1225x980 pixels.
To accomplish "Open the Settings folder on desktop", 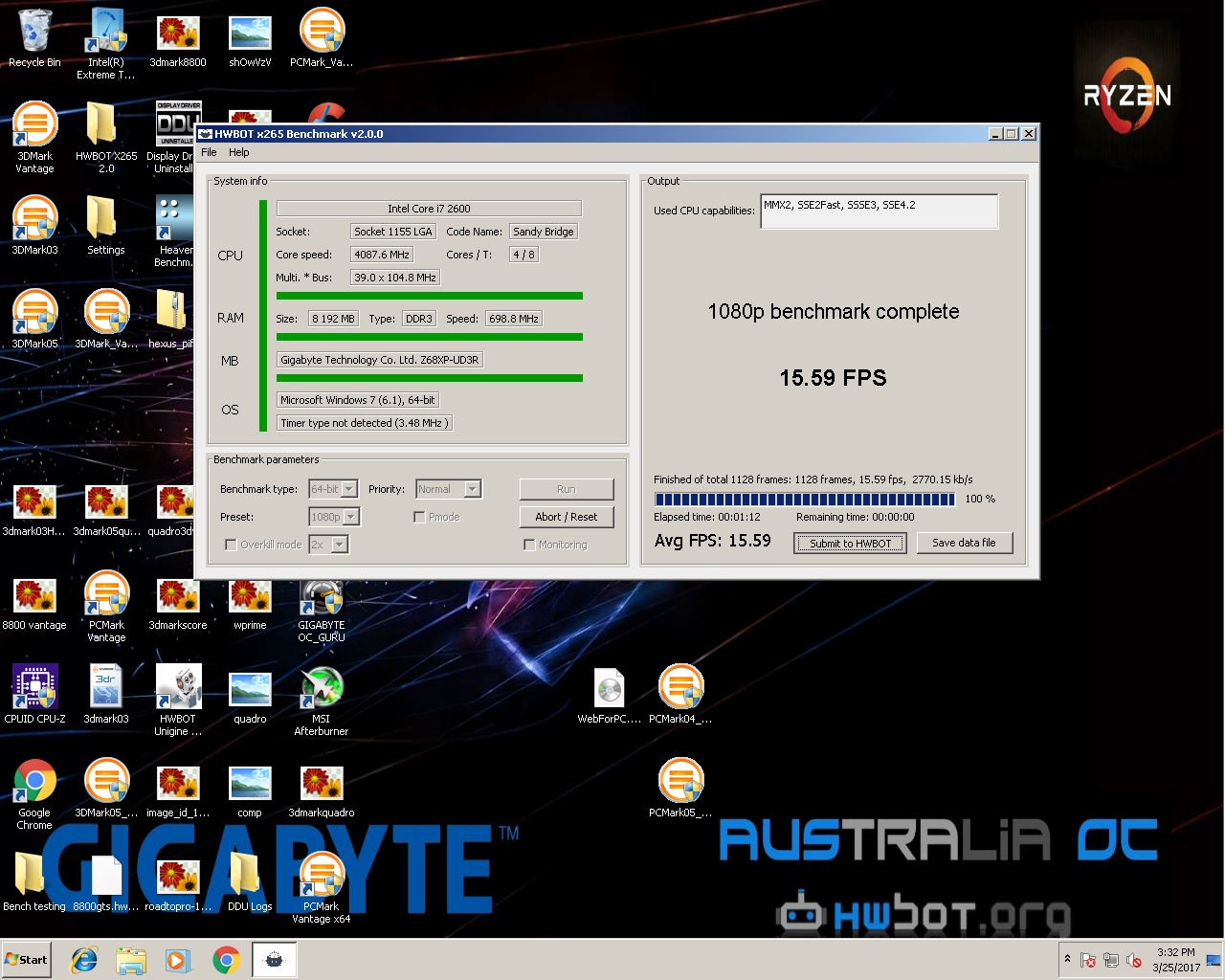I will coord(106,226).
